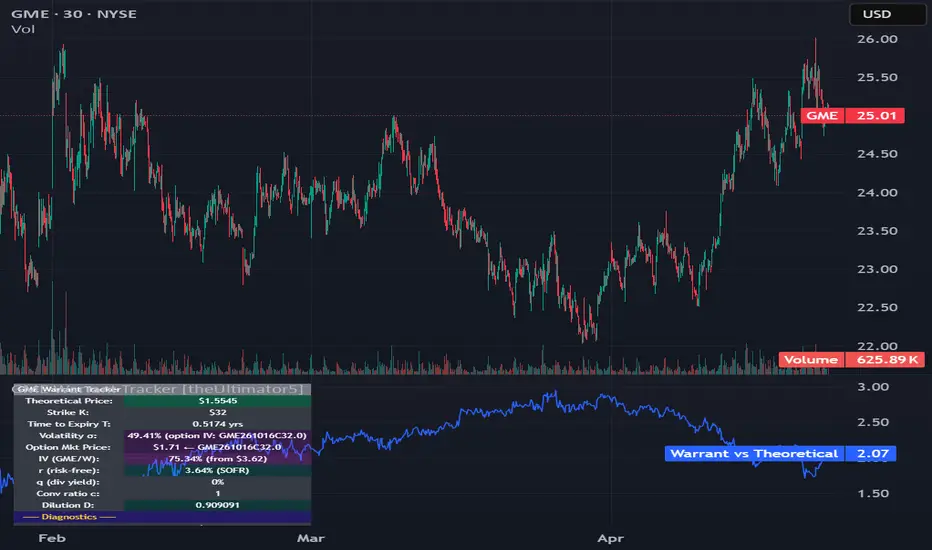
Task: Click the 3.00 mark on indicator scale
Action: 873,387
